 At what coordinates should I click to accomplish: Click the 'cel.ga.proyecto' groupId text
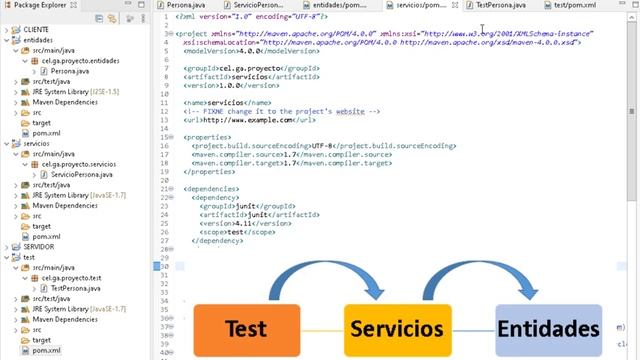click(x=249, y=68)
